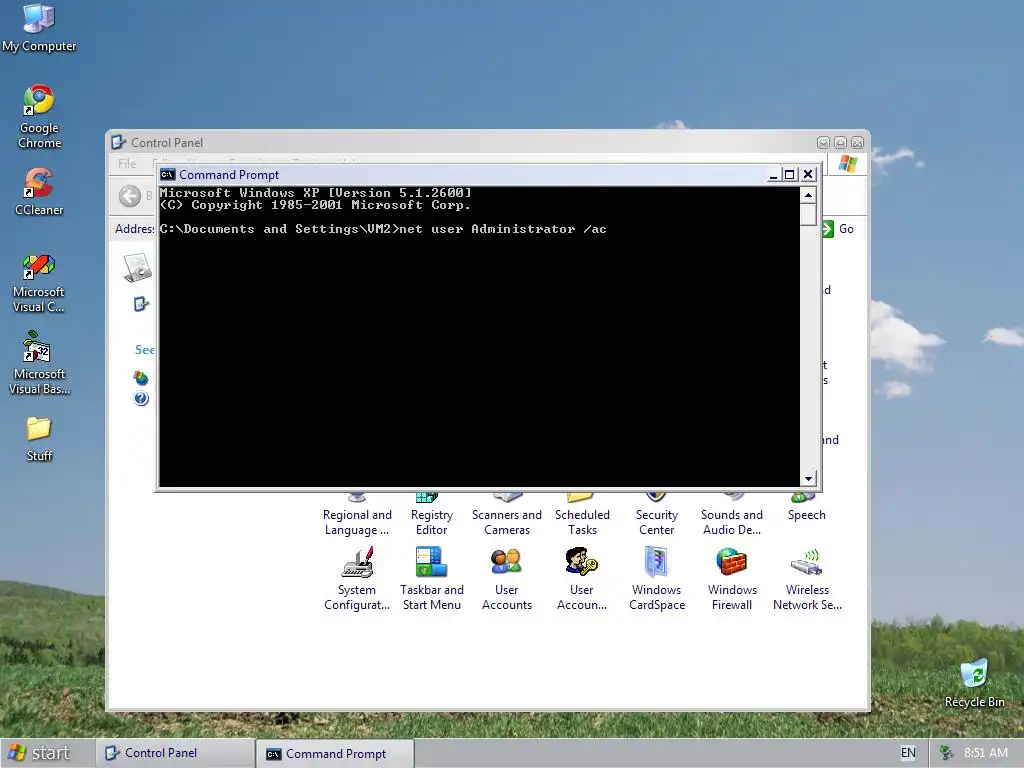1024x768 pixels.
Task: Open User Accounts with two people icon
Action: tap(507, 579)
